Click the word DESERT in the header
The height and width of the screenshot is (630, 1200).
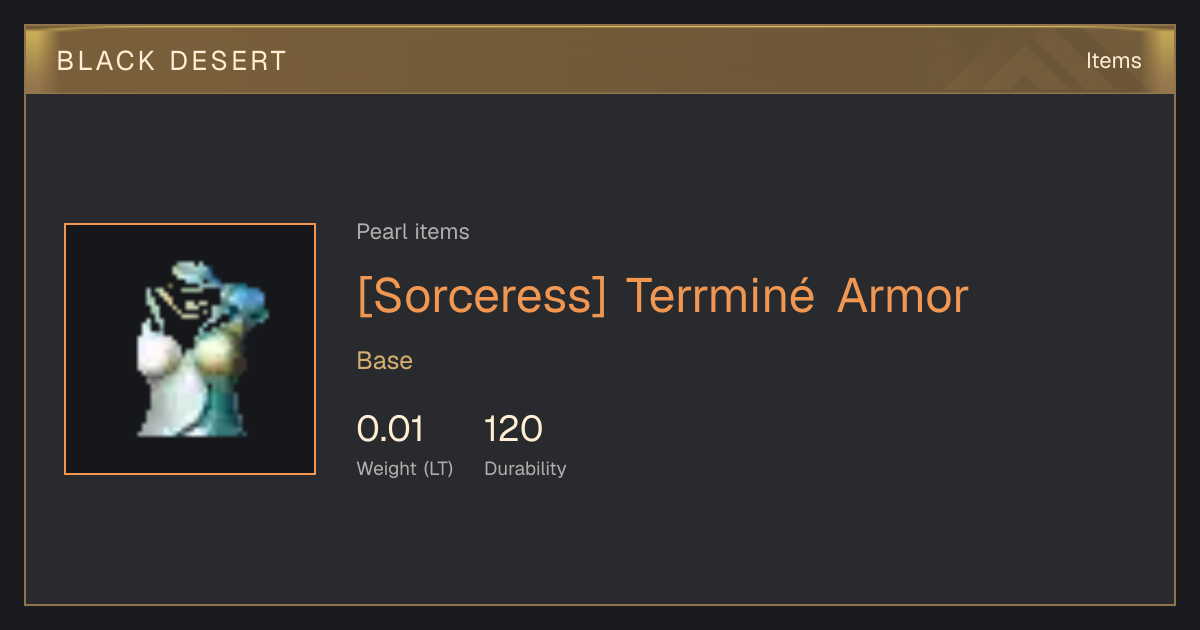(x=229, y=61)
